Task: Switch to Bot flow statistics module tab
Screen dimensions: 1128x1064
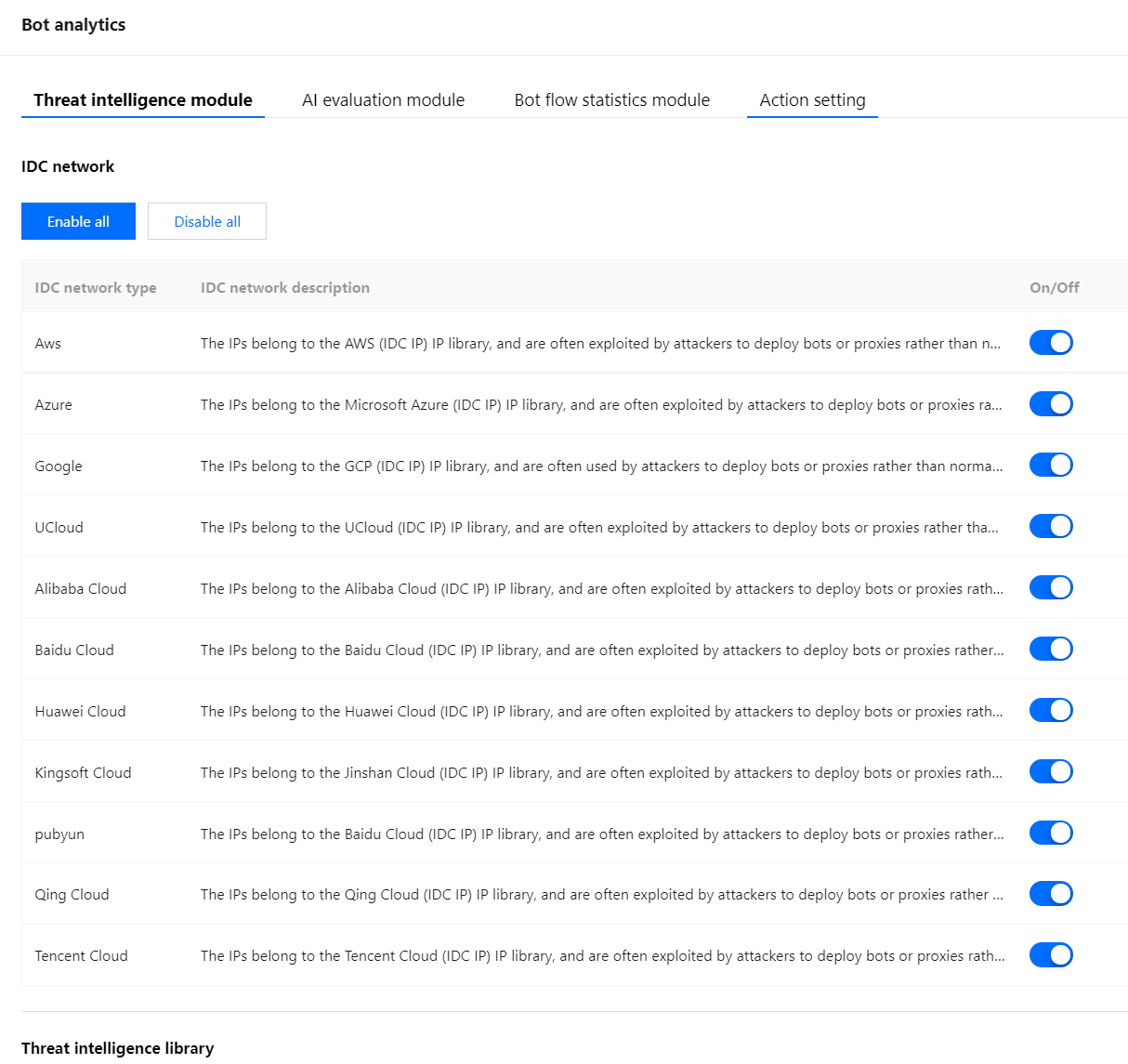Action: coord(611,100)
